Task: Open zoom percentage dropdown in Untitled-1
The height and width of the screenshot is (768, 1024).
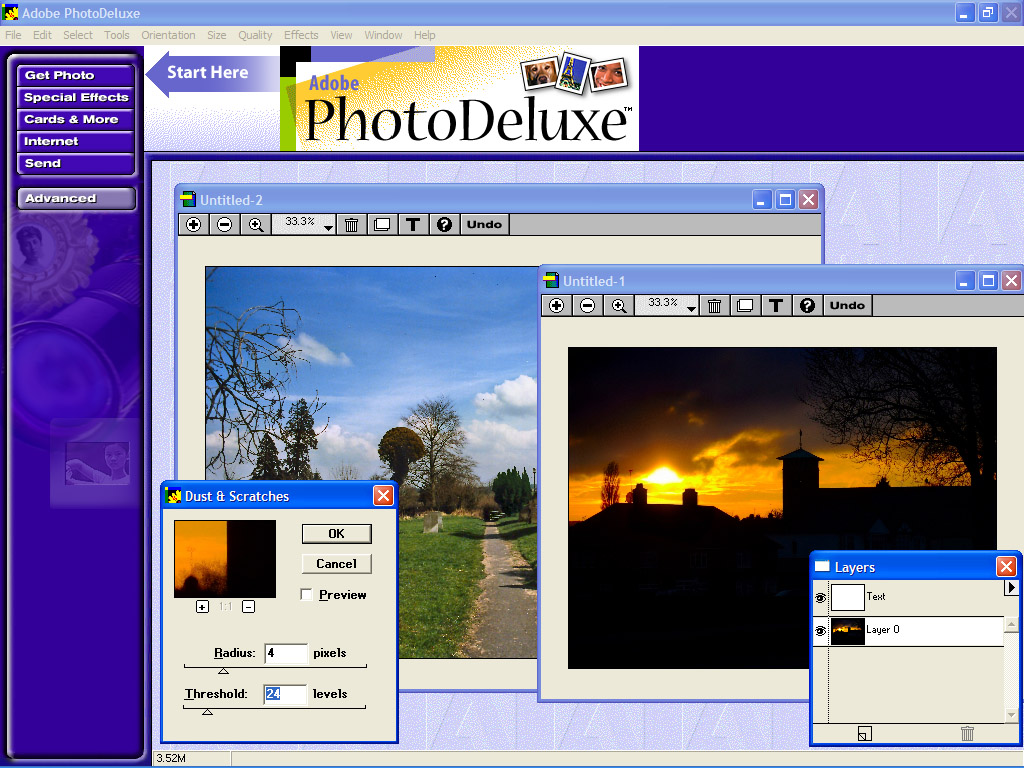Action: 691,308
